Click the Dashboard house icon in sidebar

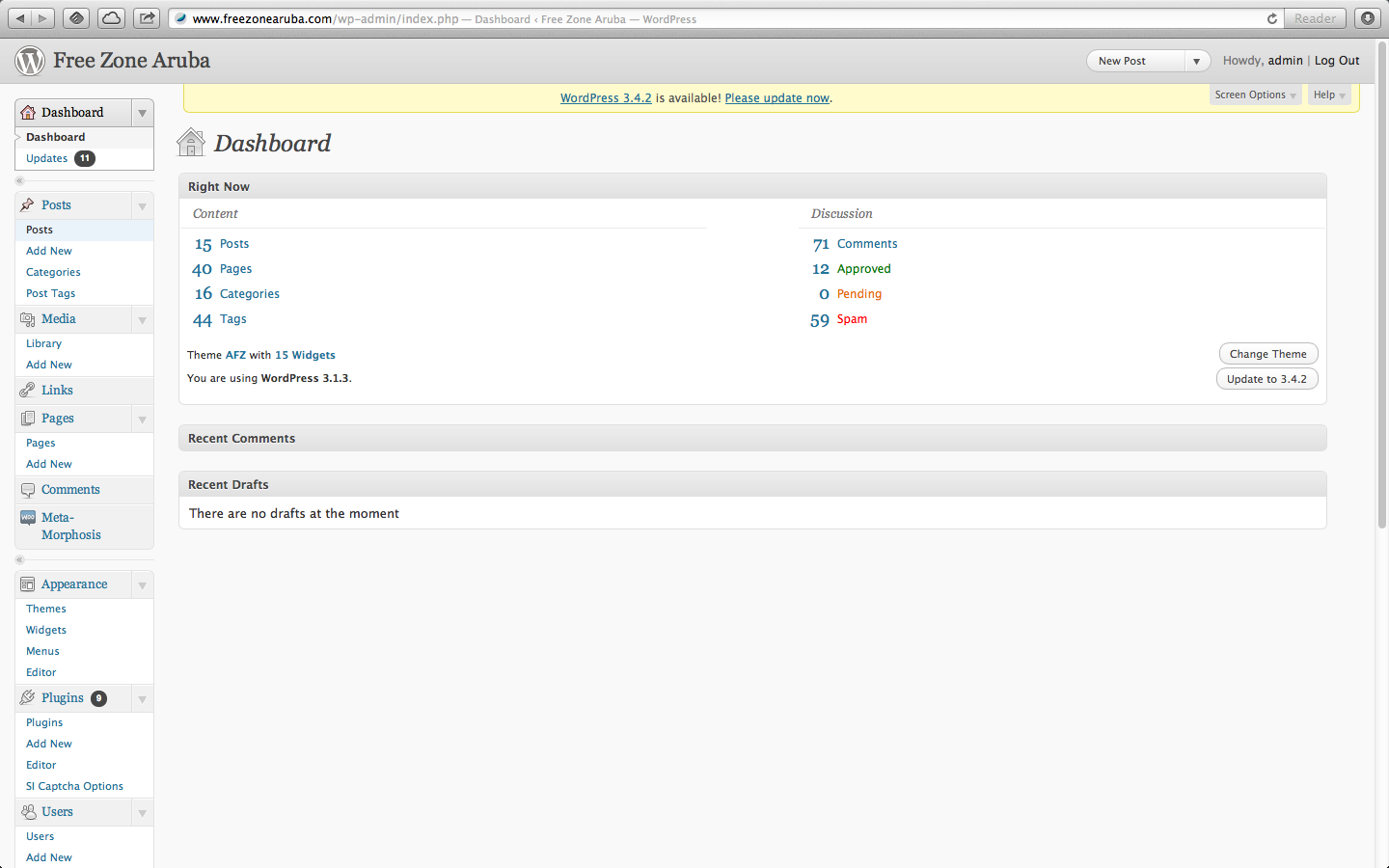[28, 113]
